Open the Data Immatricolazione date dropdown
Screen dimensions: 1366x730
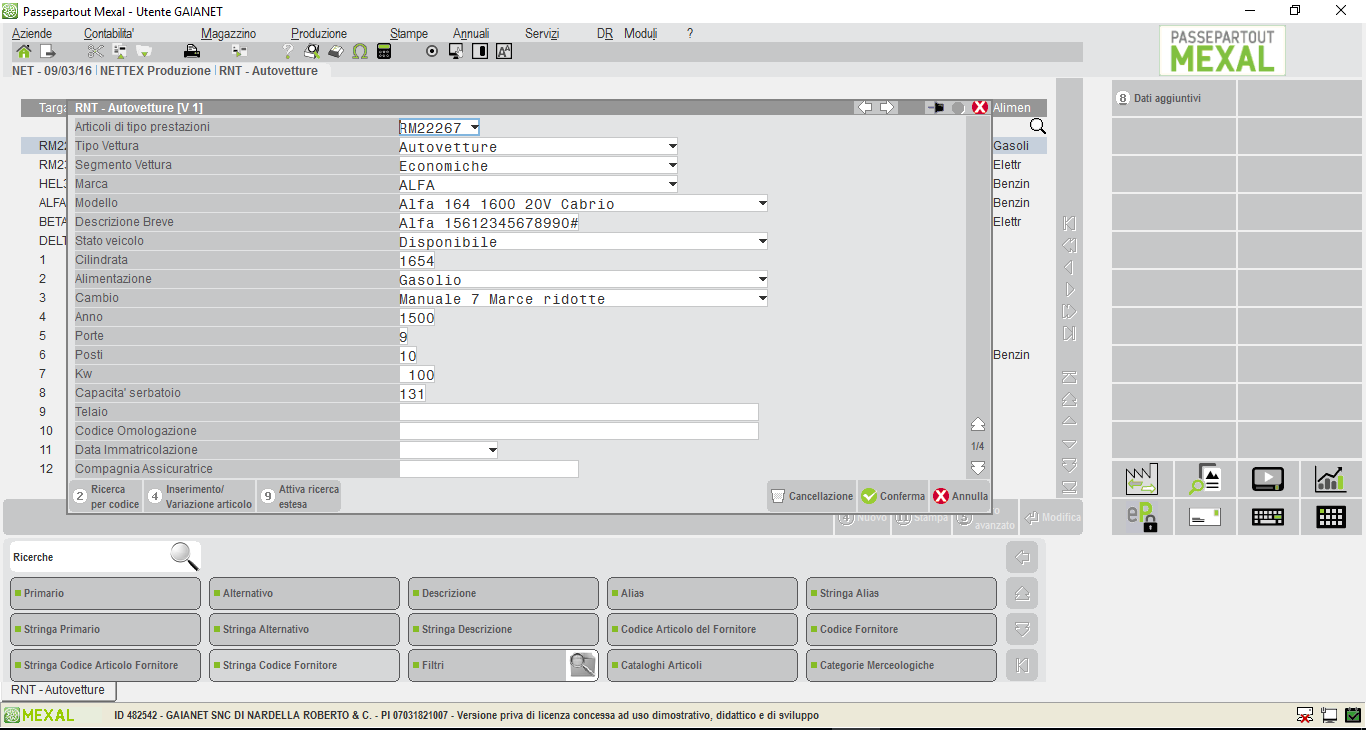492,451
